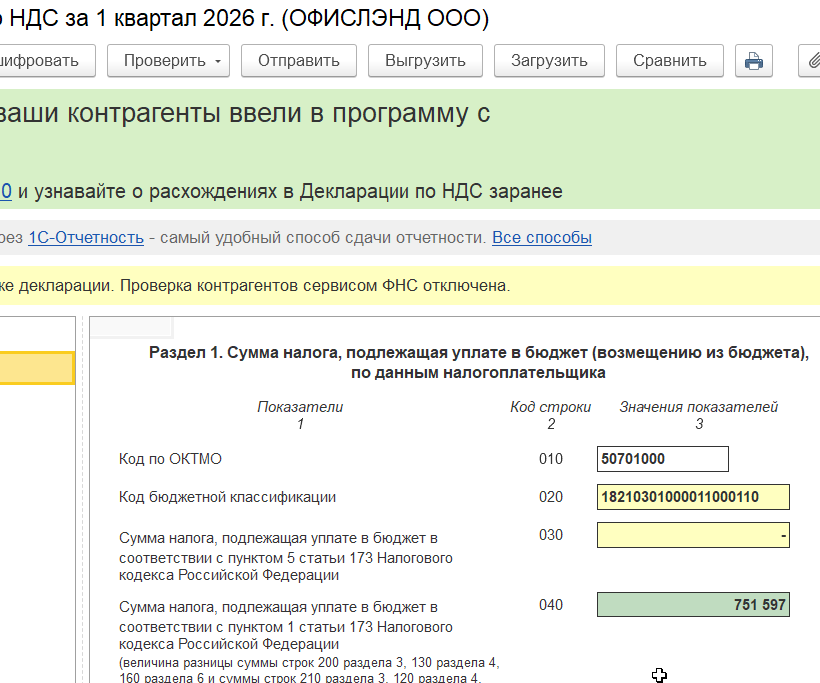The height and width of the screenshot is (683, 820).
Task: Click the green banner about контрагенты
Action: tap(410, 149)
